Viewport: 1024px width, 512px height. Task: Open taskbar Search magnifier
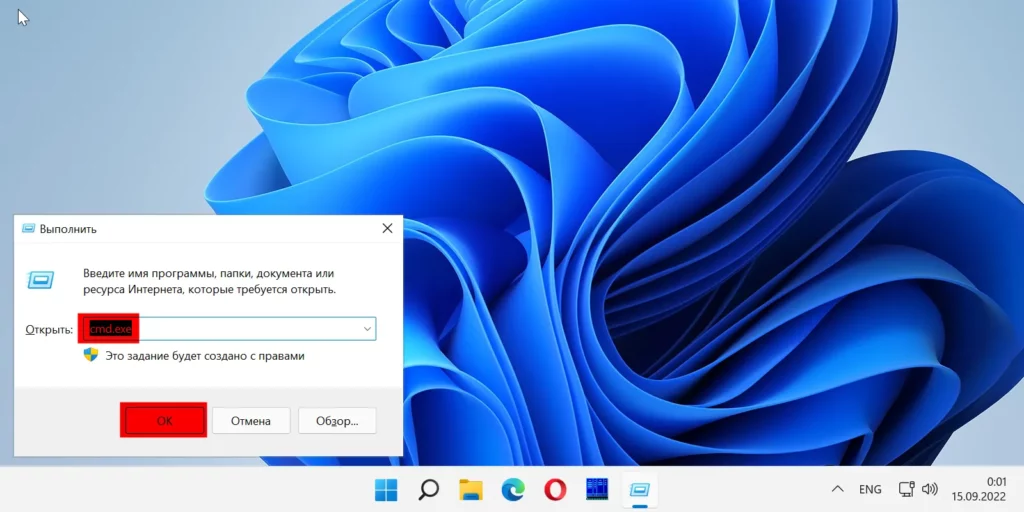(428, 489)
